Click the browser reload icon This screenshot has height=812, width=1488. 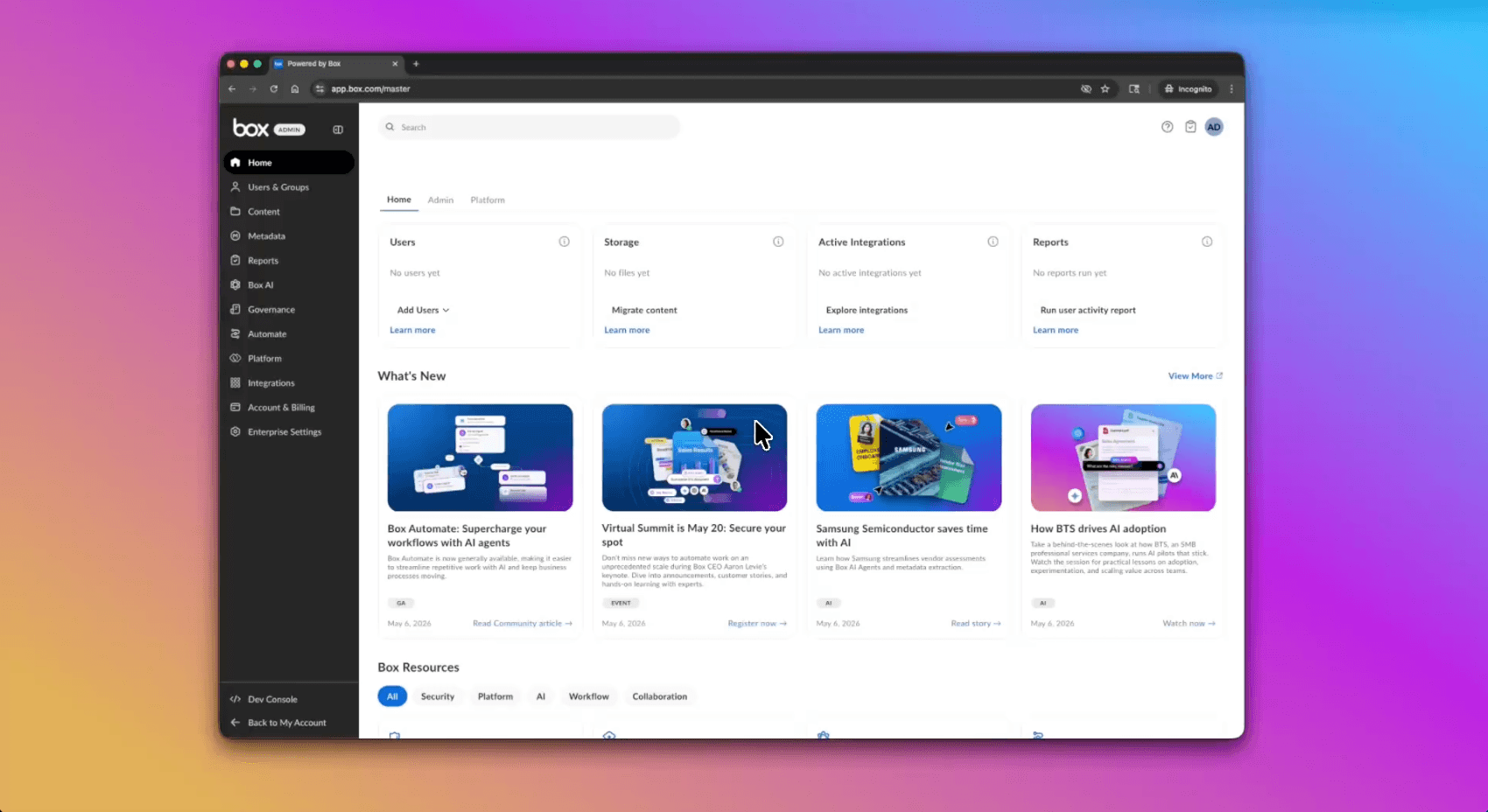(274, 88)
